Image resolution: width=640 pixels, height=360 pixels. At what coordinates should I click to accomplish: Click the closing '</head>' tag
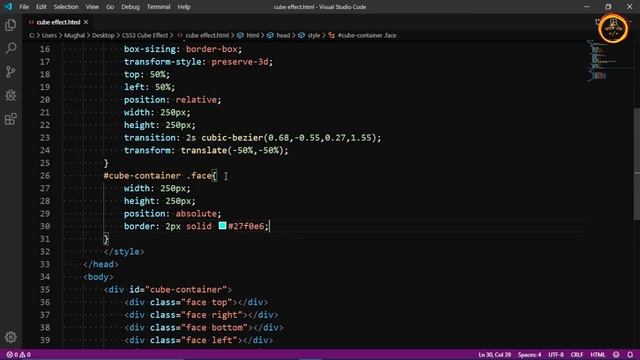(x=101, y=264)
